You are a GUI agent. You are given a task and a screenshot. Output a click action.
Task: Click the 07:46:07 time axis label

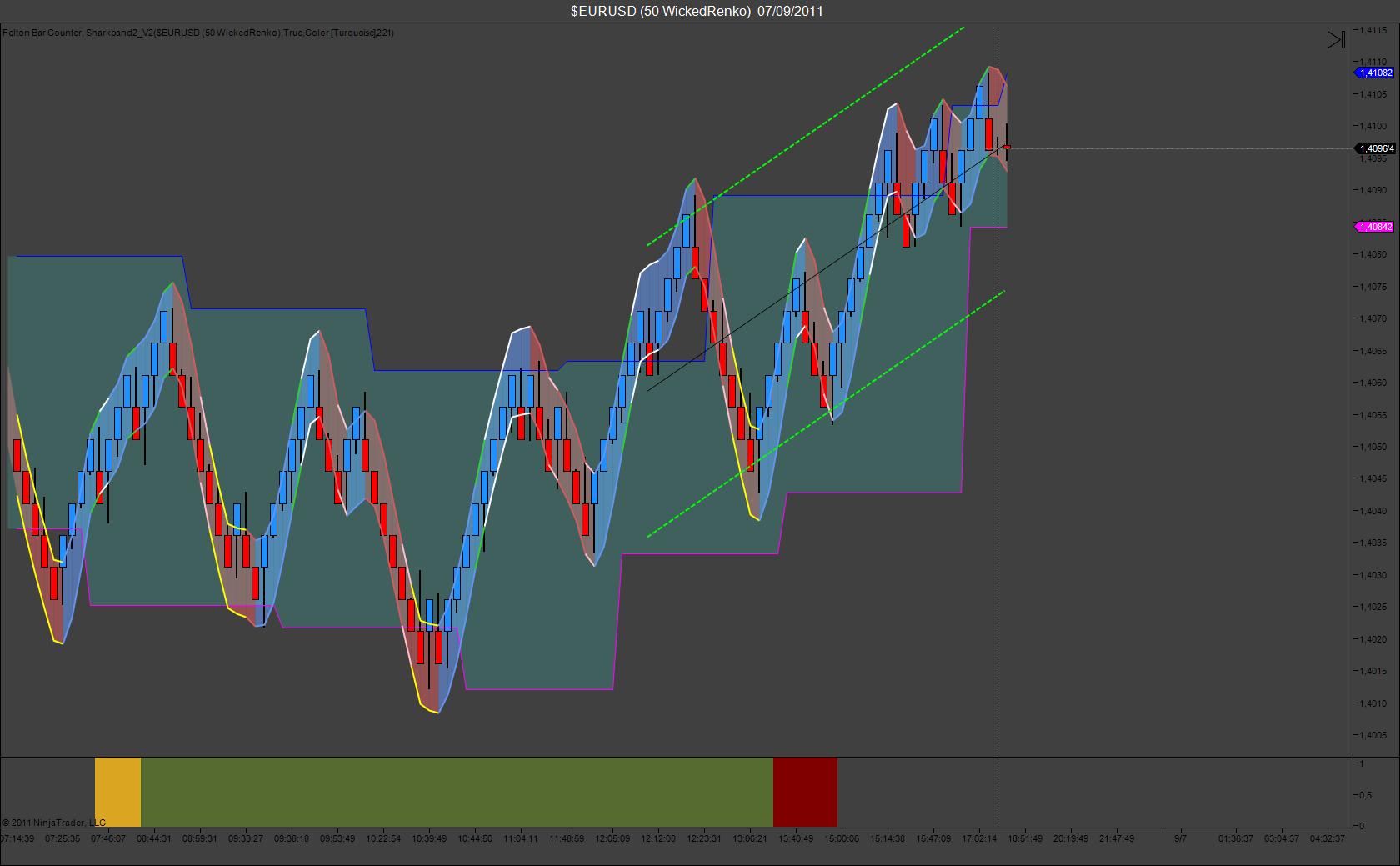[x=108, y=838]
